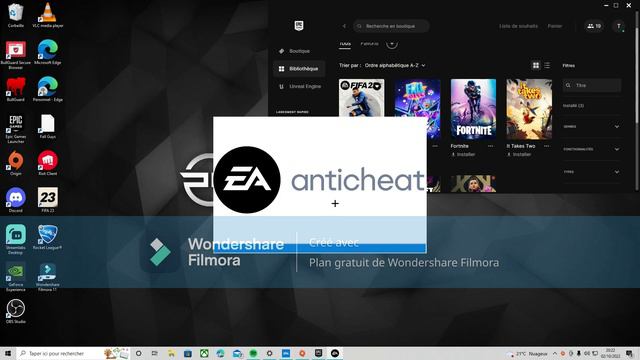Expand the Fonctionnalités filter section
The height and width of the screenshot is (360, 640).
click(591, 149)
